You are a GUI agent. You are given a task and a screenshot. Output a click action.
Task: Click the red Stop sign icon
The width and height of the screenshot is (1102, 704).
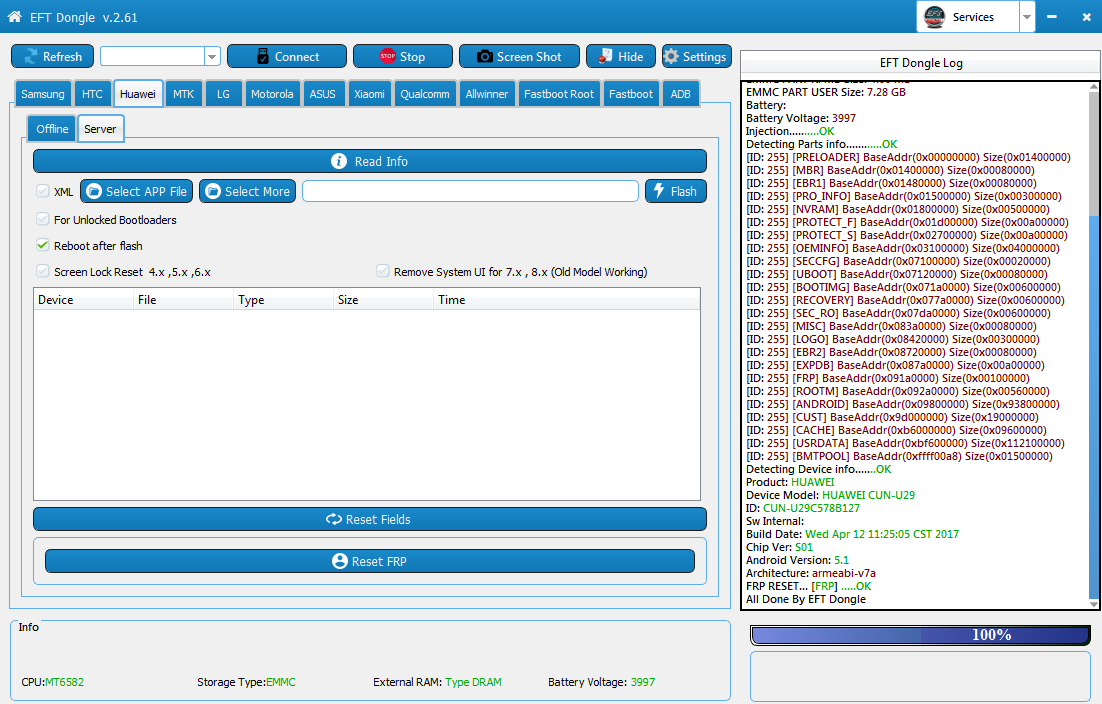[x=387, y=56]
